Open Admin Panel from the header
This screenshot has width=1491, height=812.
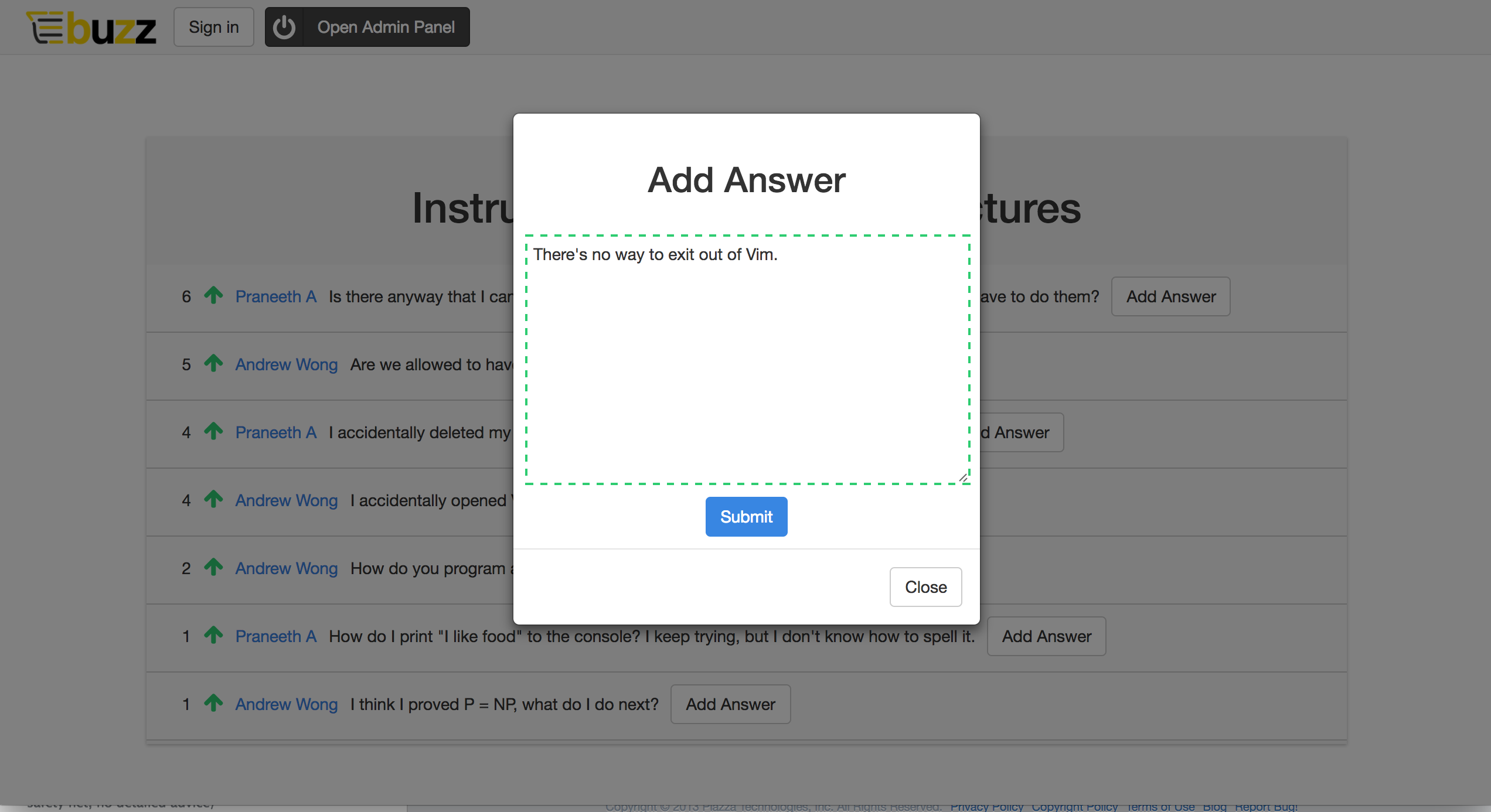pyautogui.click(x=386, y=27)
